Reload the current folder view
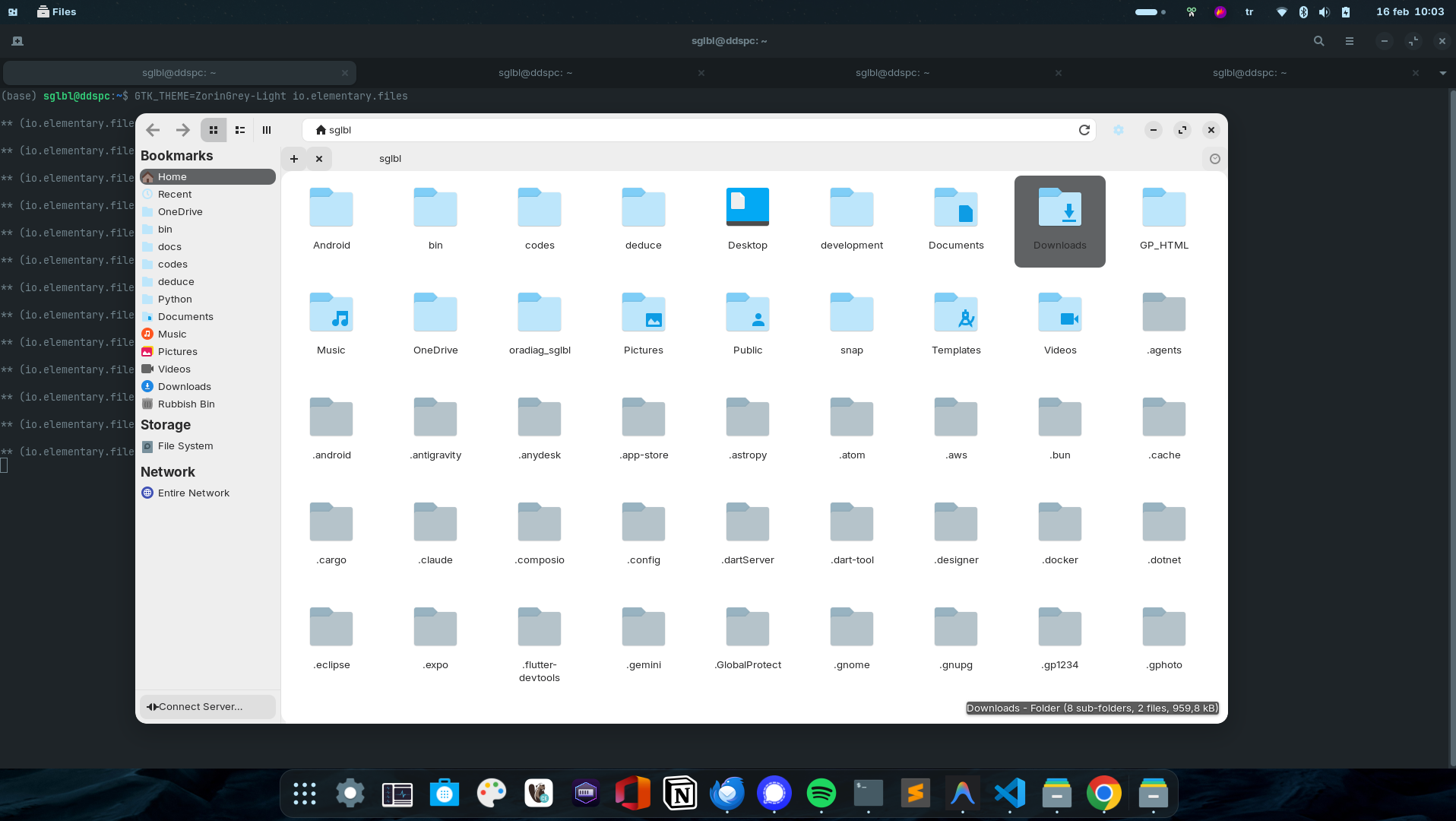The width and height of the screenshot is (1456, 821). (1084, 130)
